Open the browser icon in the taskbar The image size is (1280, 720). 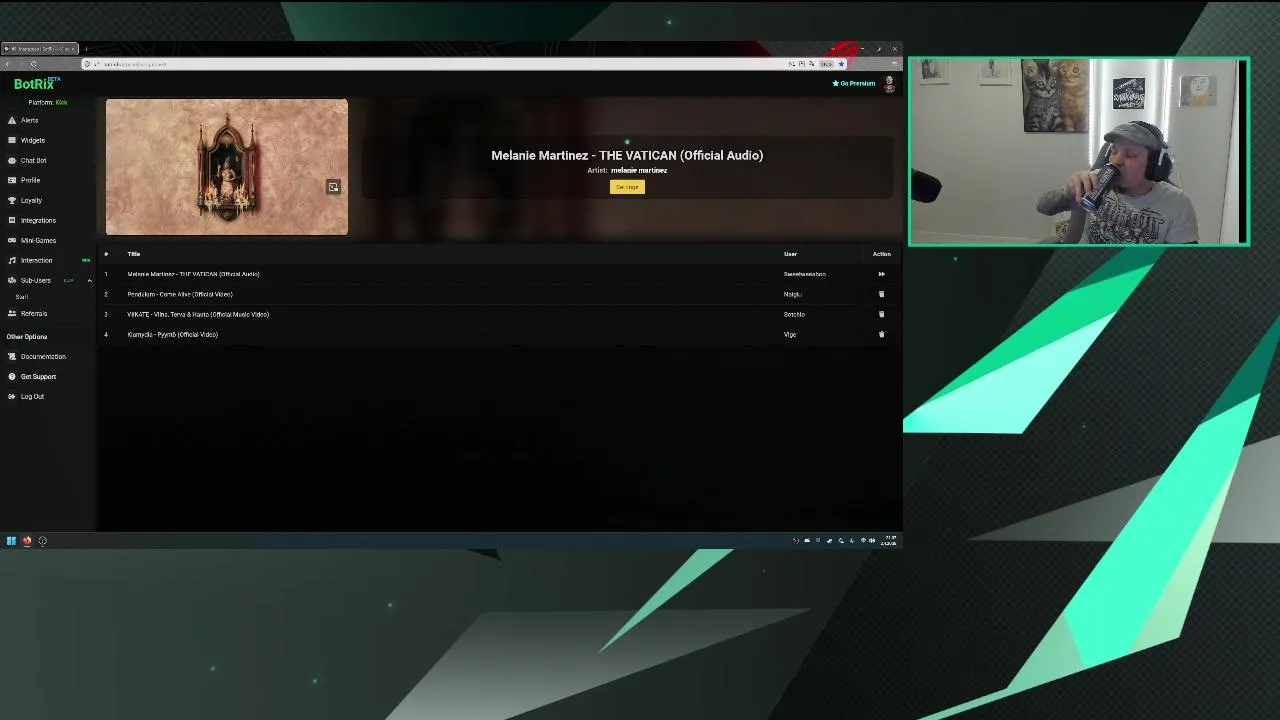(27, 541)
